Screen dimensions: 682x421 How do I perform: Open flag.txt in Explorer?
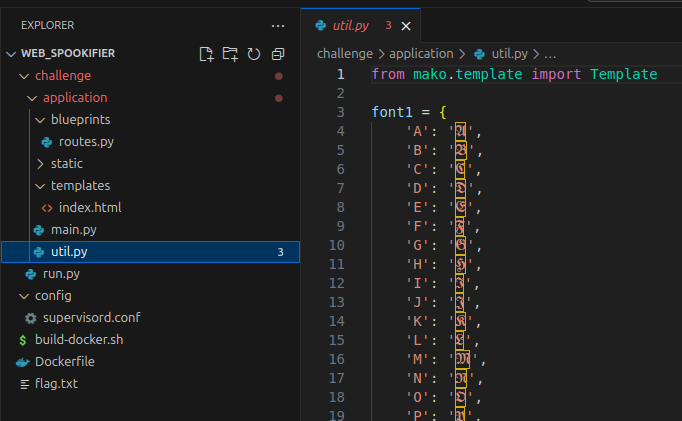coord(56,384)
